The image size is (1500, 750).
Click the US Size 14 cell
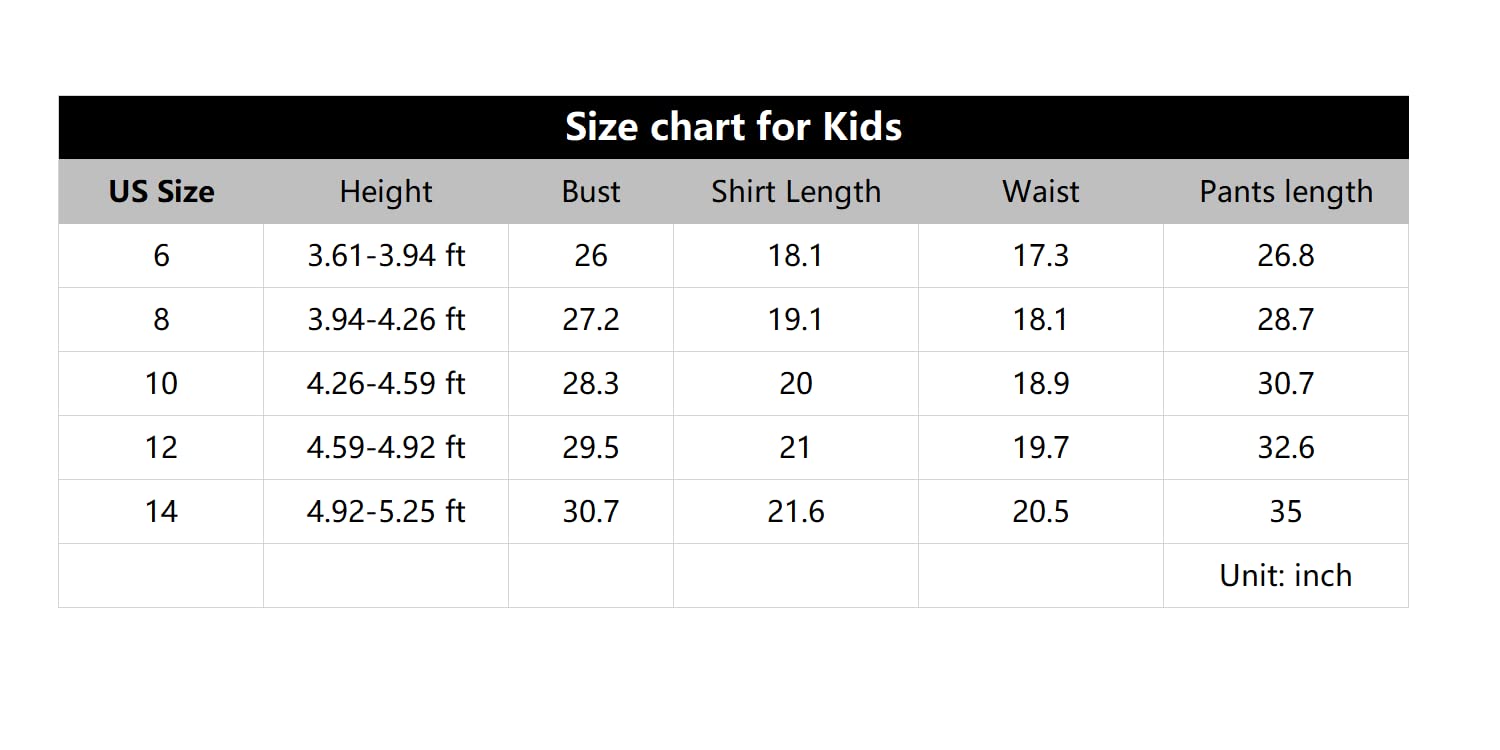[x=161, y=512]
